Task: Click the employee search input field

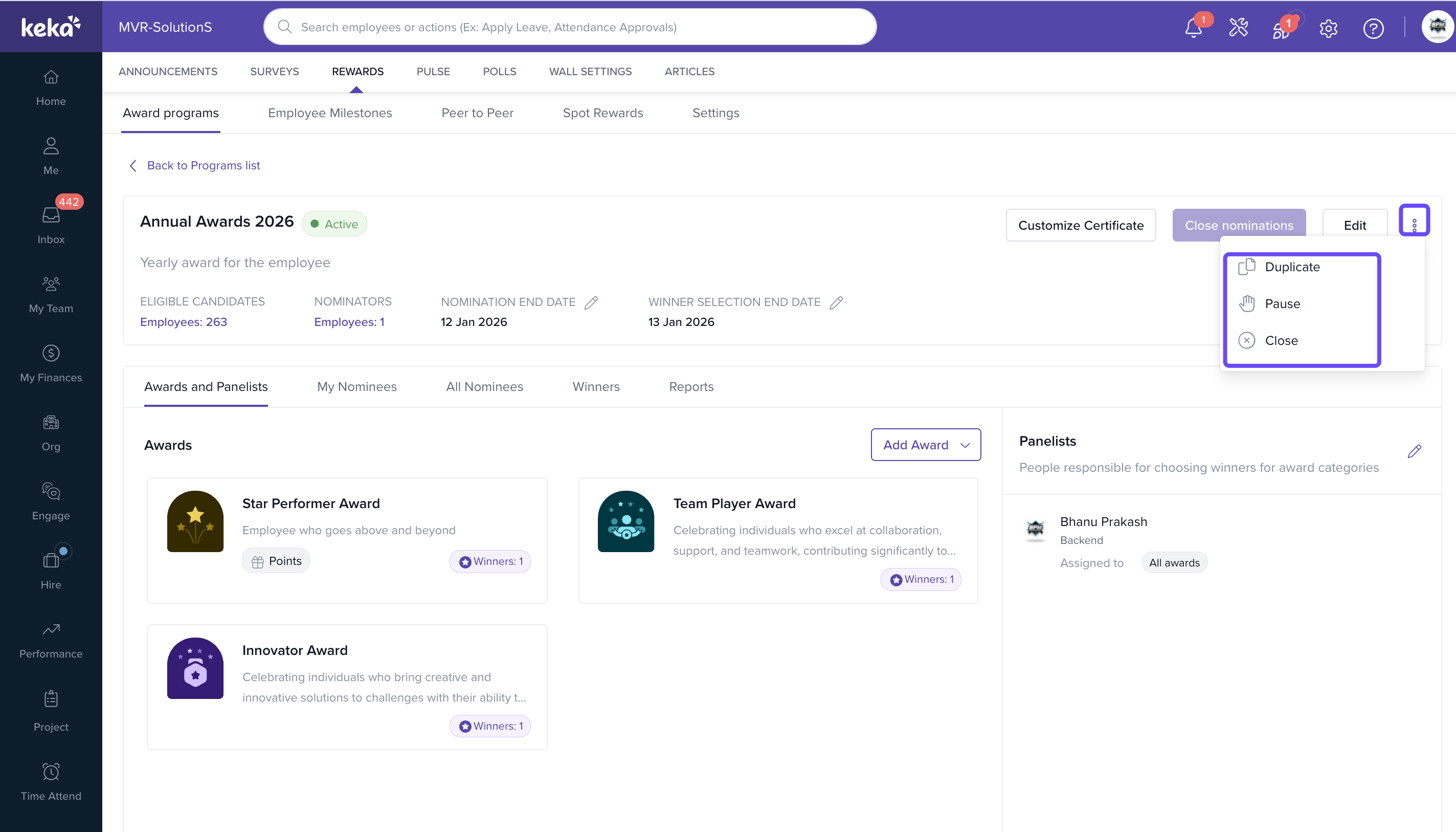Action: [569, 27]
